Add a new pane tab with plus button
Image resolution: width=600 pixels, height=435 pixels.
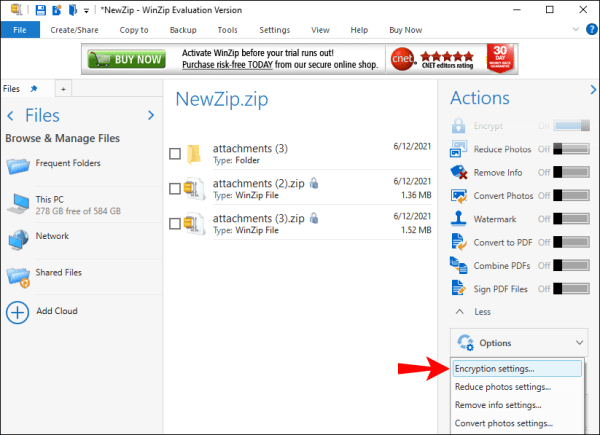tap(64, 89)
